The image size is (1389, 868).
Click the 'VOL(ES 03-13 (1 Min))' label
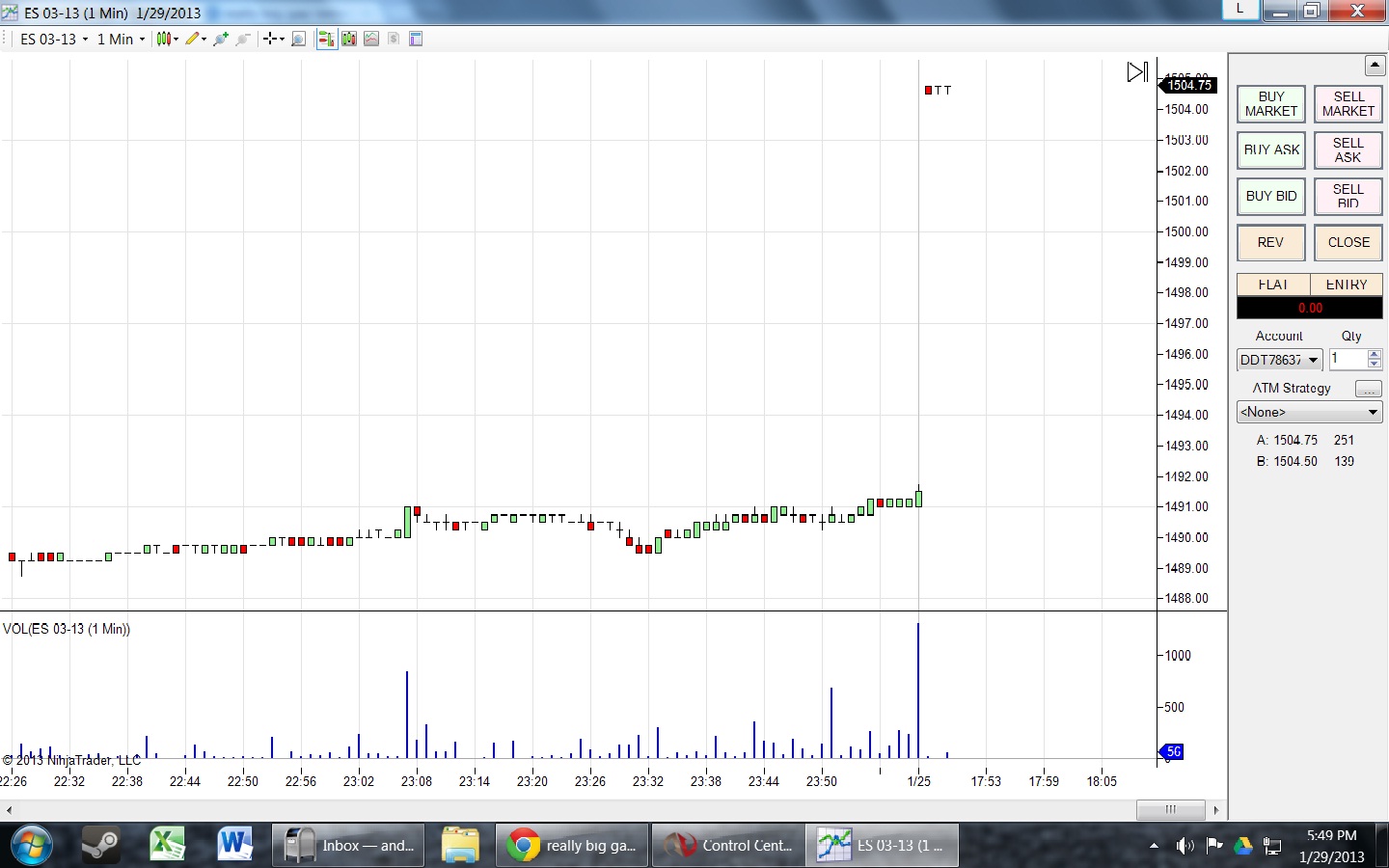67,629
